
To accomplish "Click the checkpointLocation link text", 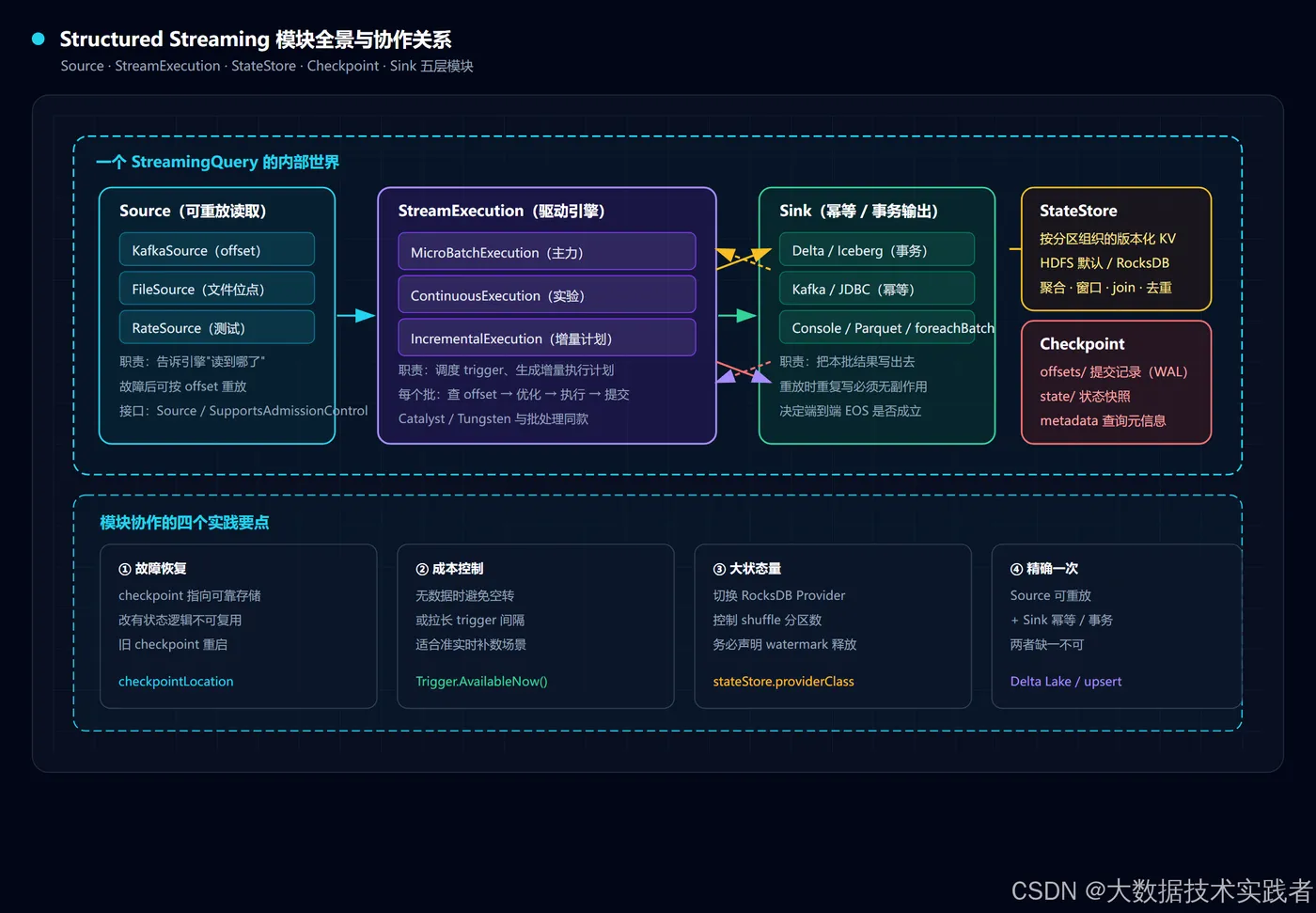I will [x=176, y=681].
